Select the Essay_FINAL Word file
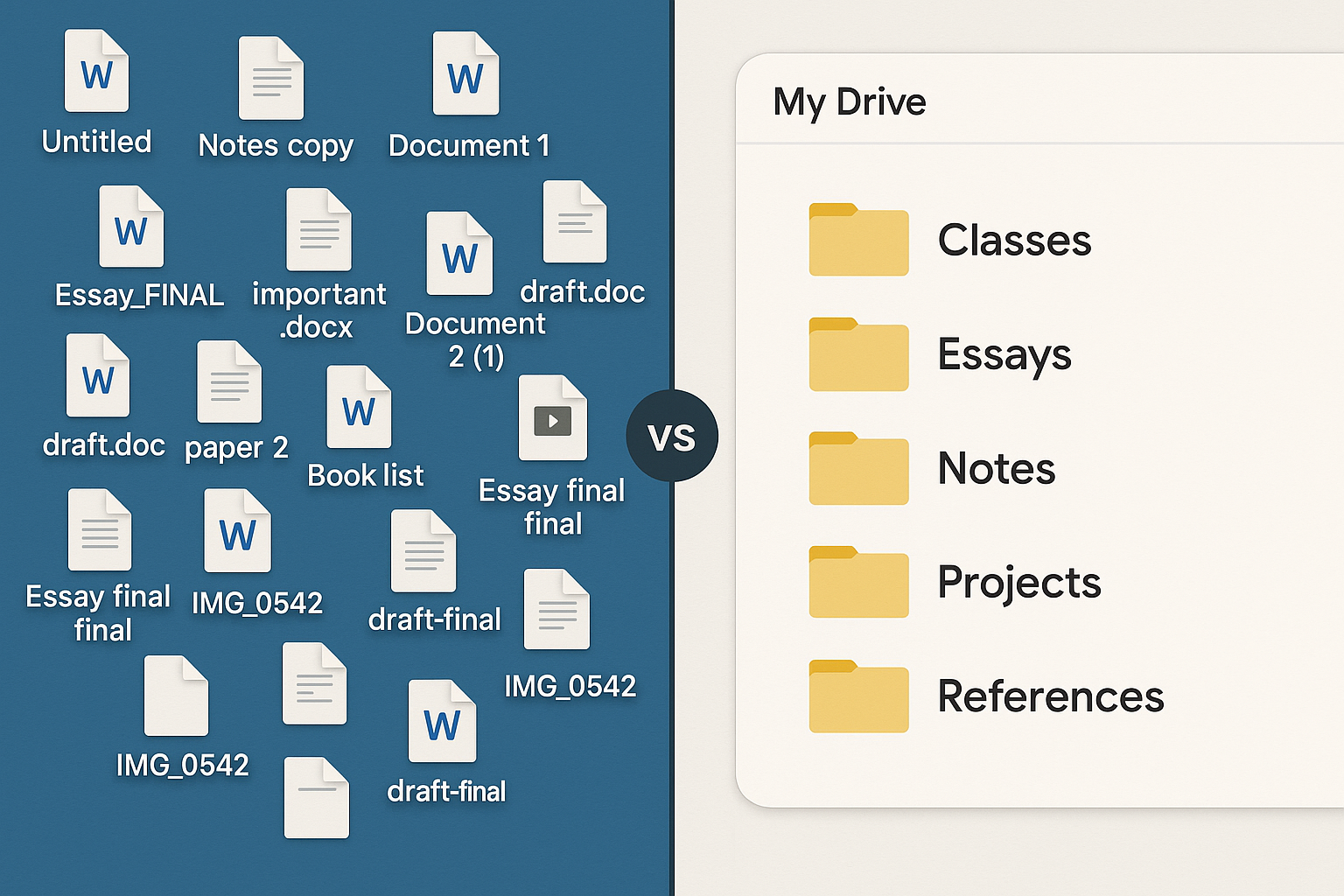1344x896 pixels. click(x=131, y=227)
